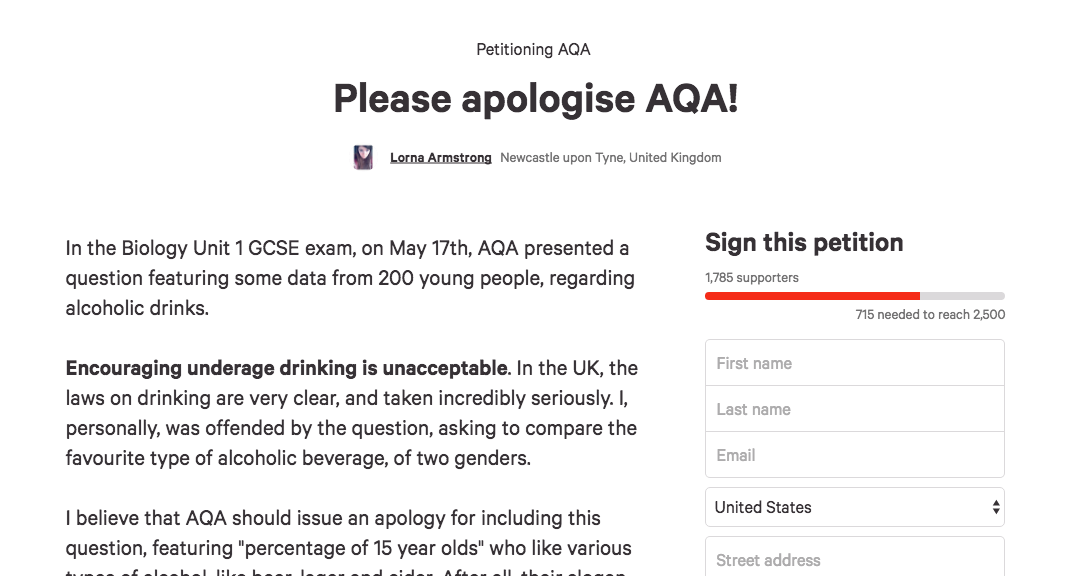Click the Last name field

pyautogui.click(x=855, y=409)
